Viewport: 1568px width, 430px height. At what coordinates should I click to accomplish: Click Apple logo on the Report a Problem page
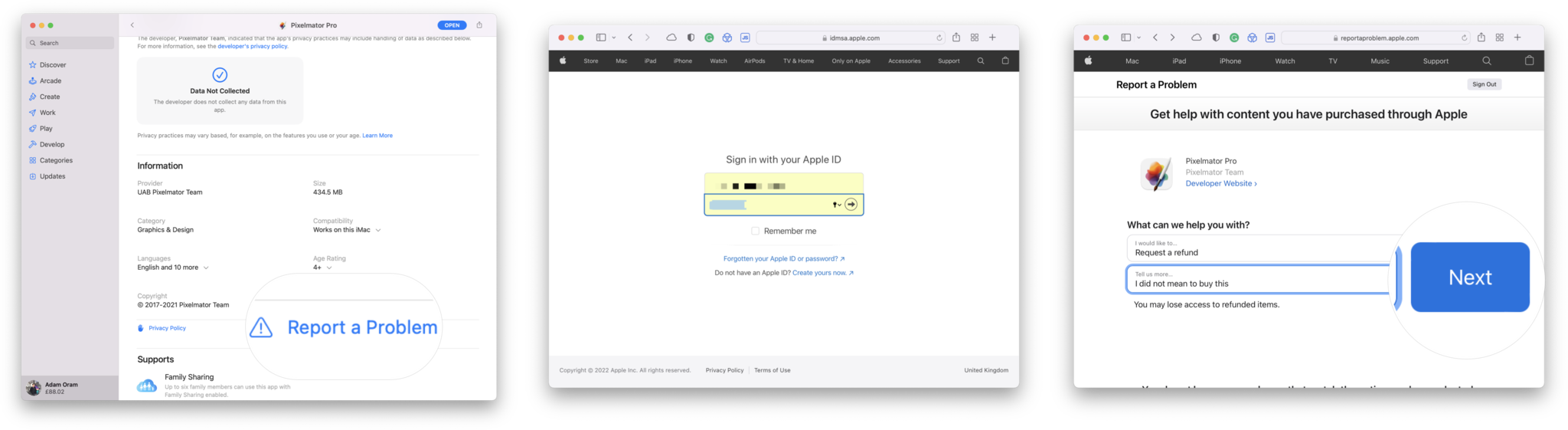click(1088, 61)
